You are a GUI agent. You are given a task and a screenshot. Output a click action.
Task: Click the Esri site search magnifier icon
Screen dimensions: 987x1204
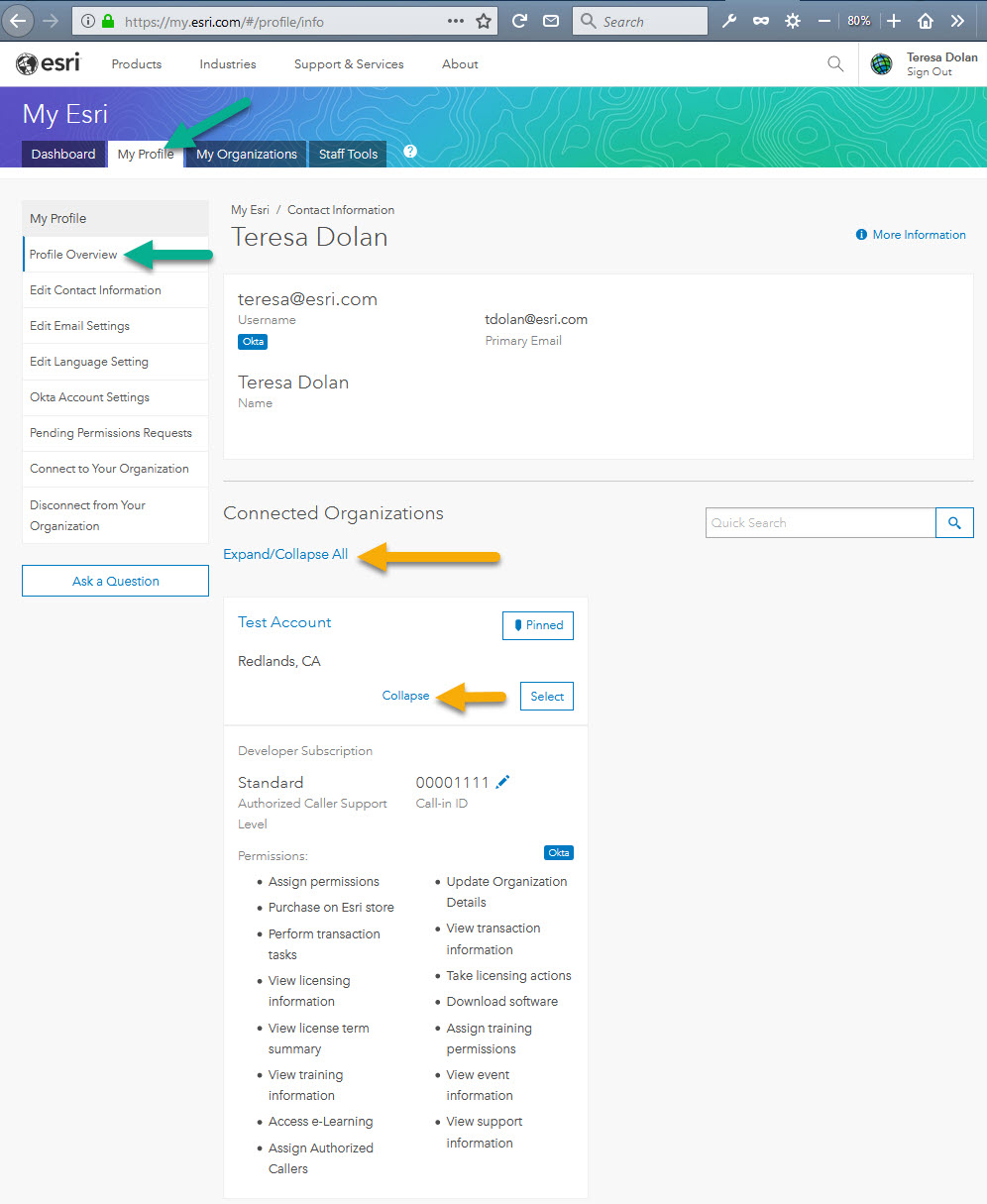coord(835,64)
